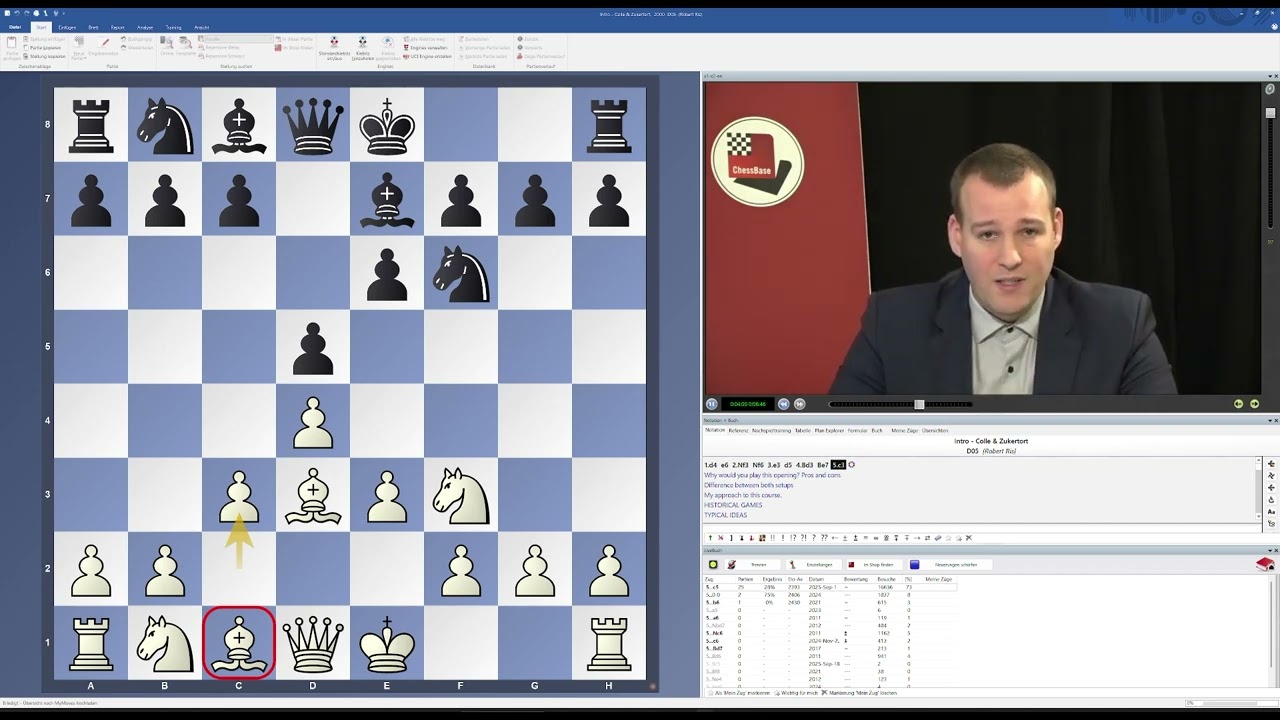Open 'Why would you play this opening?' link
1280x720 pixels.
tap(772, 475)
